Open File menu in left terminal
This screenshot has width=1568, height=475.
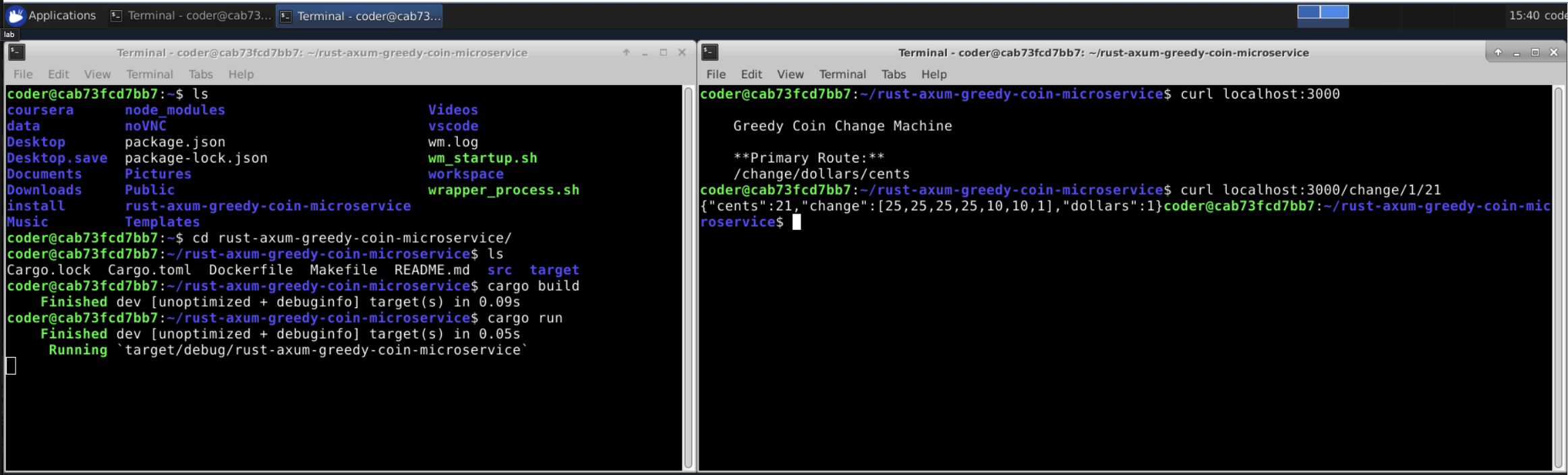[x=23, y=74]
